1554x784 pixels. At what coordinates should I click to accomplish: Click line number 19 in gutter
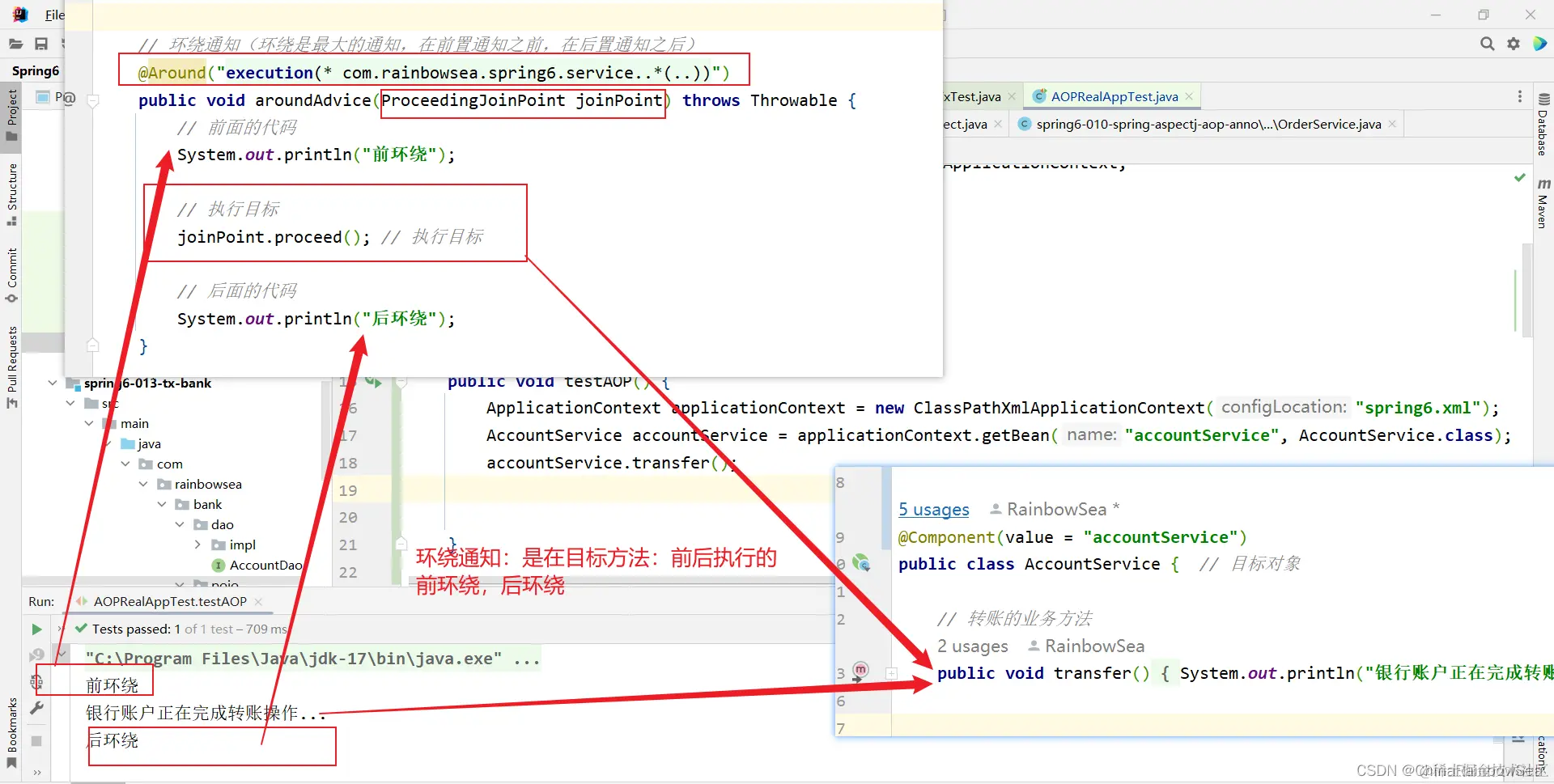pos(348,490)
